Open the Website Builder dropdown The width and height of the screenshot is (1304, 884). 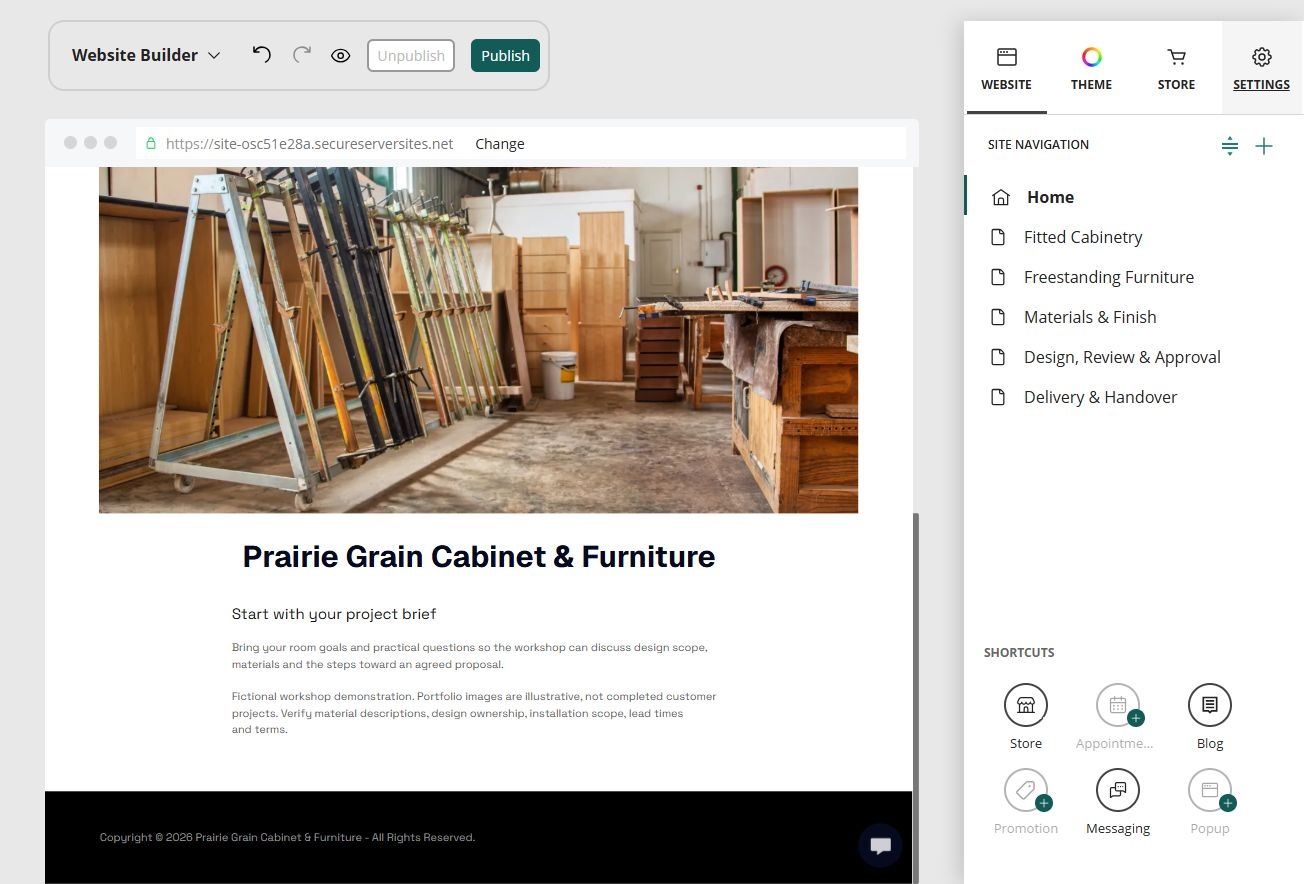tap(146, 55)
